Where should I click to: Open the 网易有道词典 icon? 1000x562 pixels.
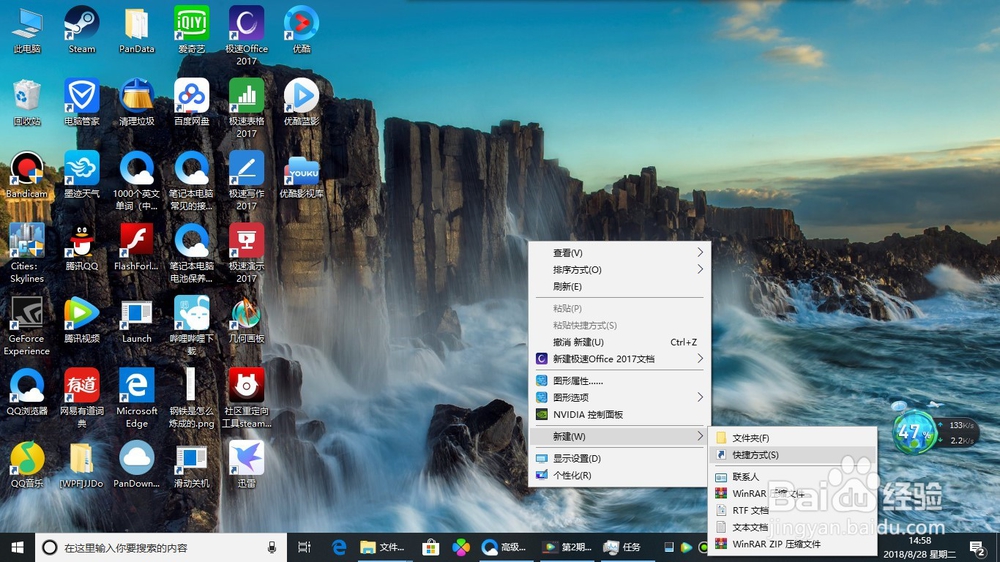[82, 397]
